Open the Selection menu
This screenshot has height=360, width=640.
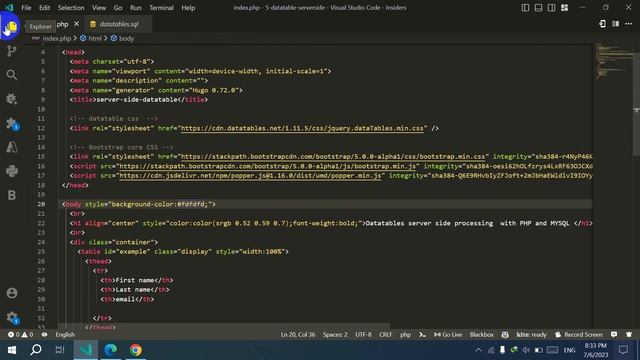click(x=71, y=8)
